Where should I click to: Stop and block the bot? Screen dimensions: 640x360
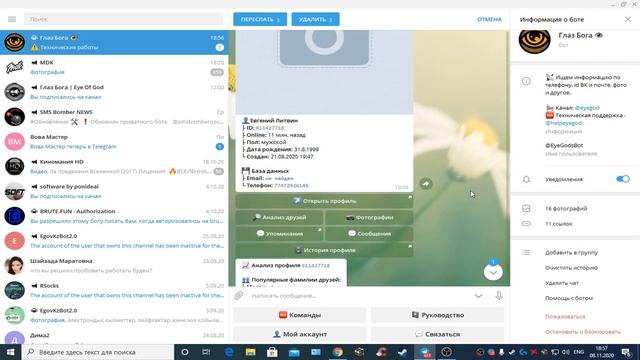click(x=582, y=331)
